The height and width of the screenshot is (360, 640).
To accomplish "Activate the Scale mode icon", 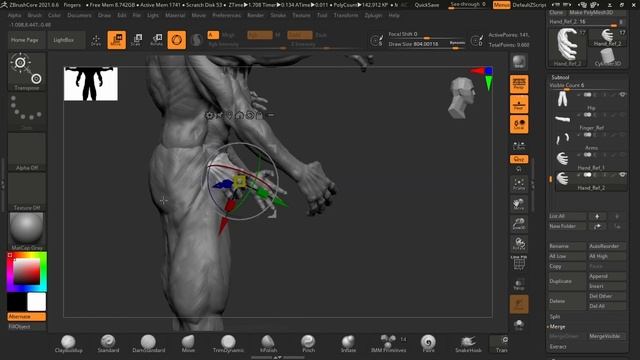I will [137, 40].
